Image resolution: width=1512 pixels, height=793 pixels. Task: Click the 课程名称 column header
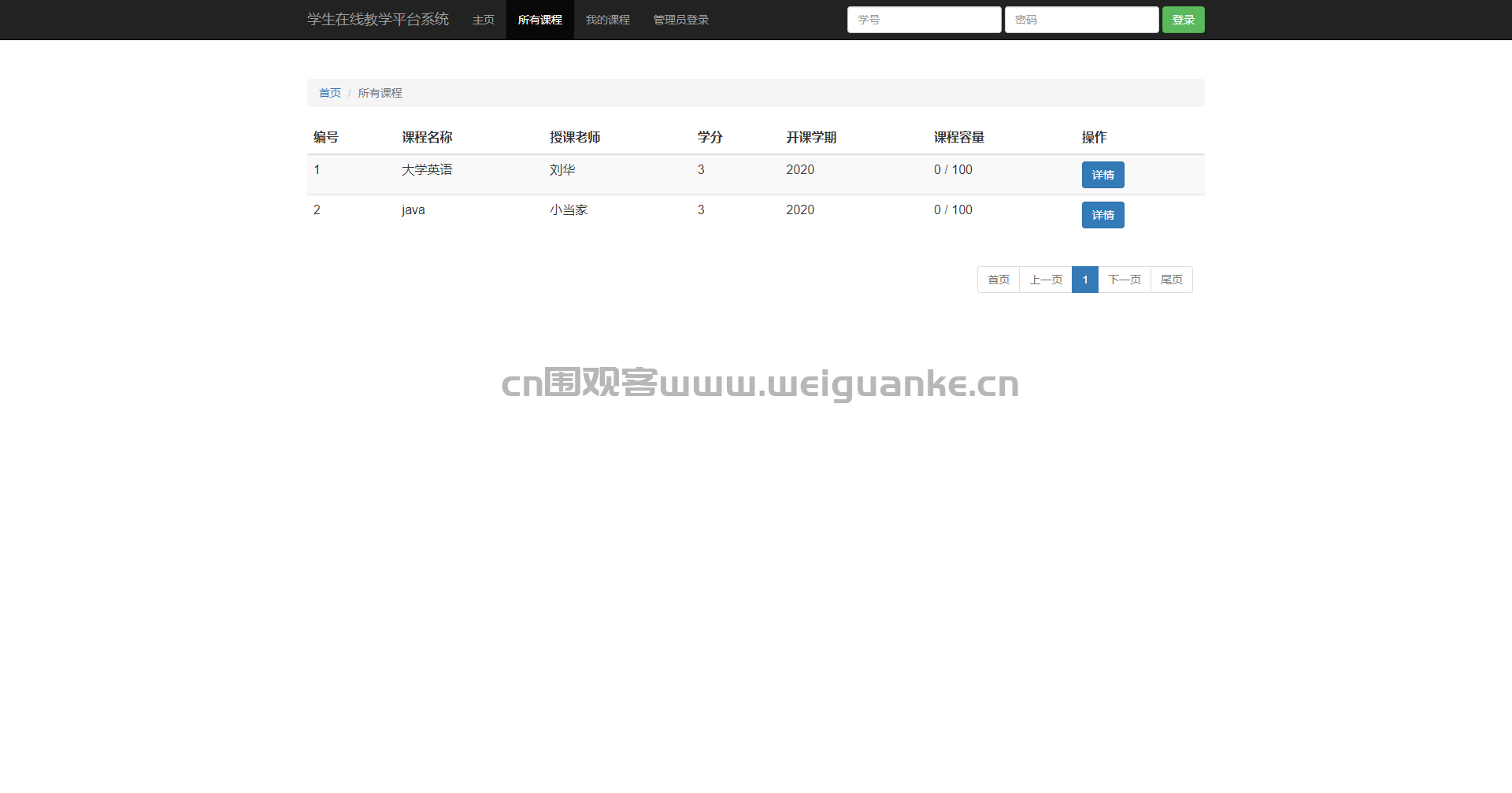pyautogui.click(x=428, y=137)
